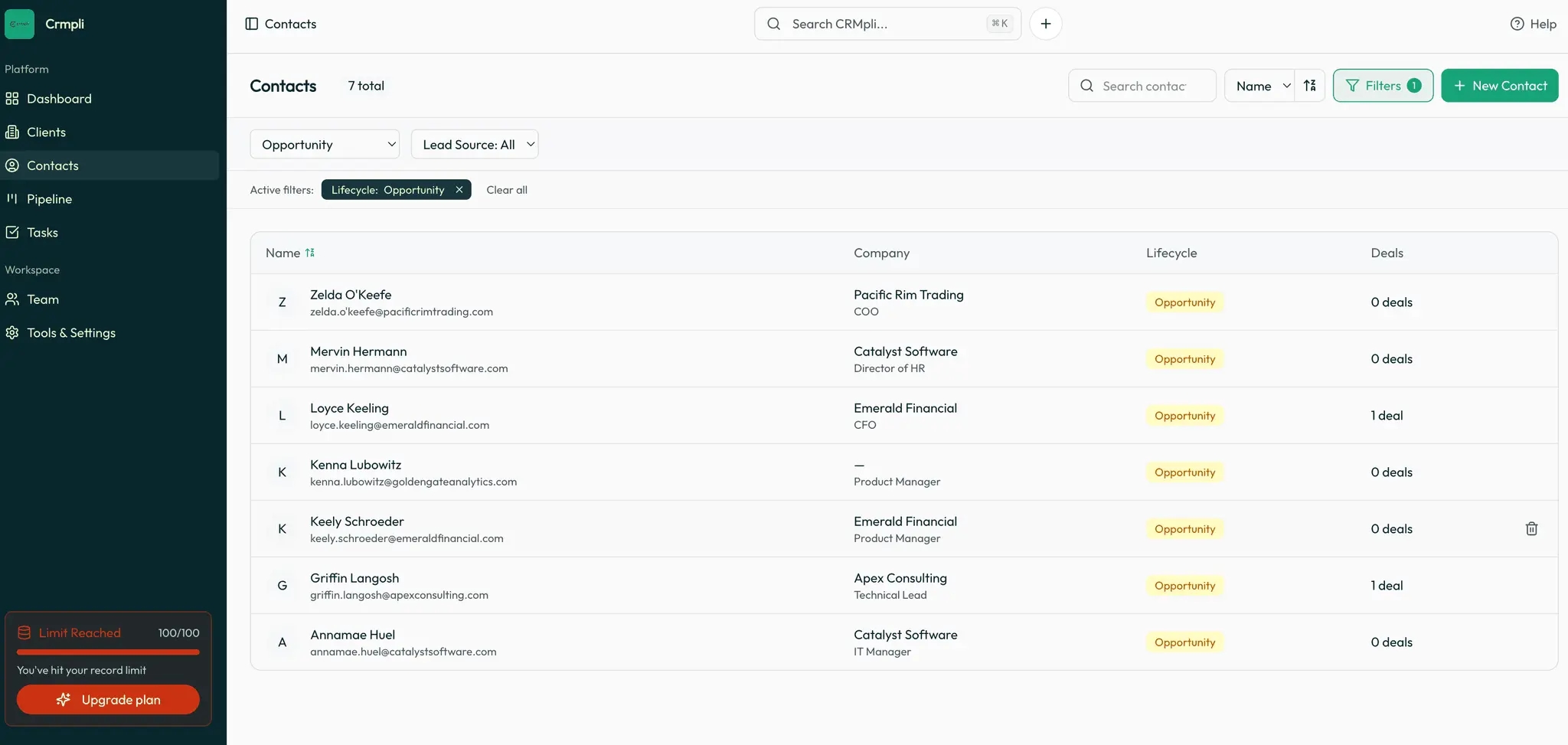
Task: Focus the Search contacts field
Action: 1142,86
